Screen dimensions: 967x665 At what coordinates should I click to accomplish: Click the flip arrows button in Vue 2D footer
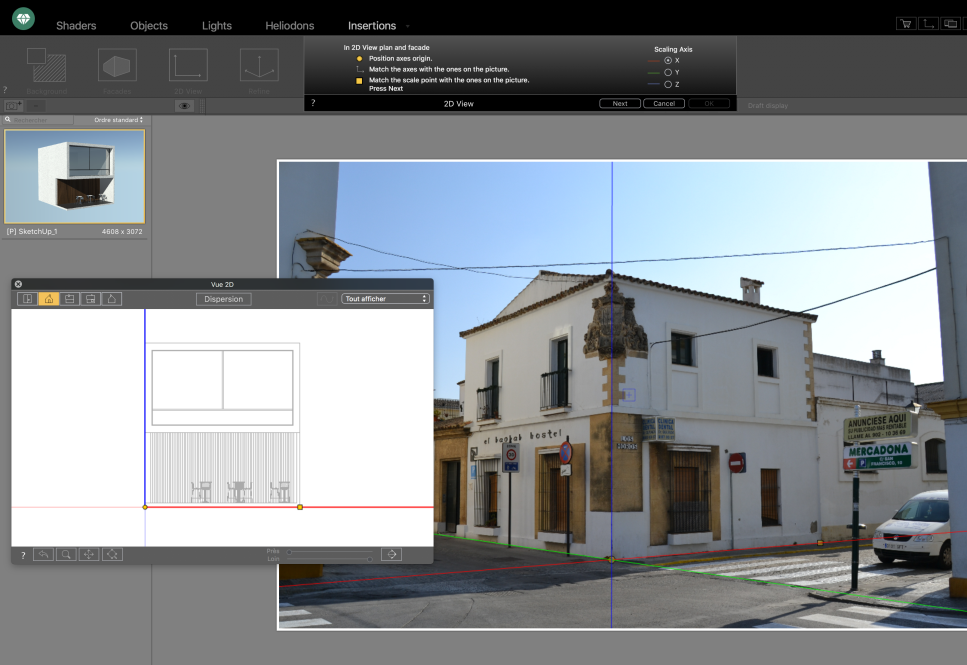(392, 554)
